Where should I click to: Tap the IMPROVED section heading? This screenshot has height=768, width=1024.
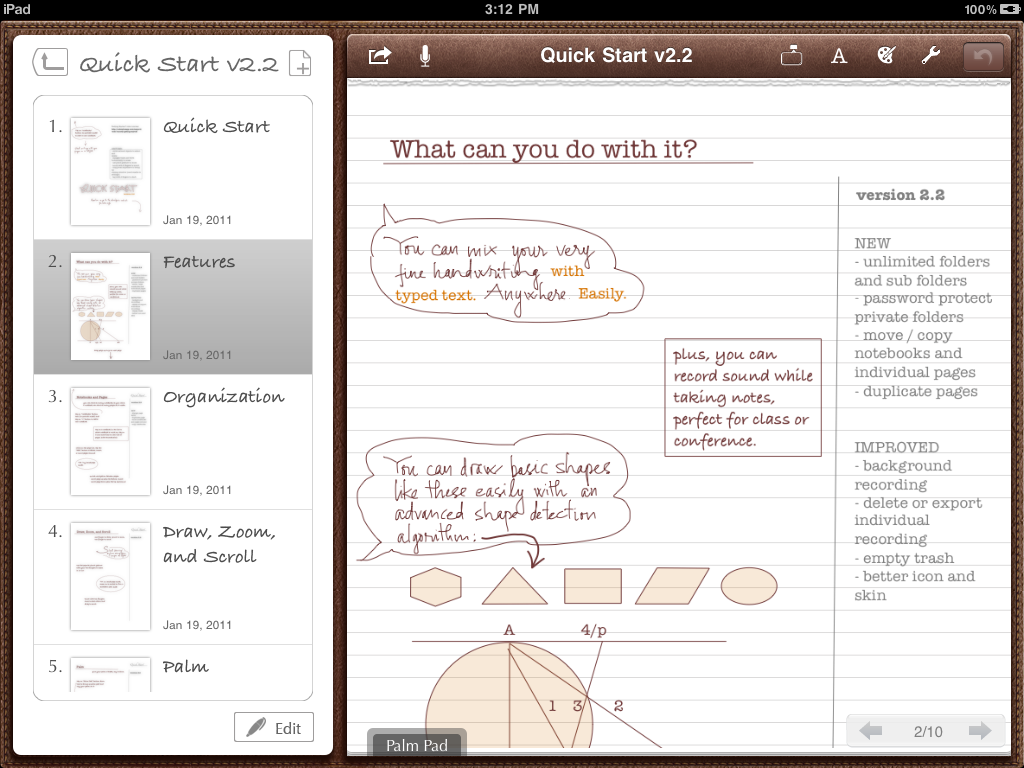[x=897, y=447]
